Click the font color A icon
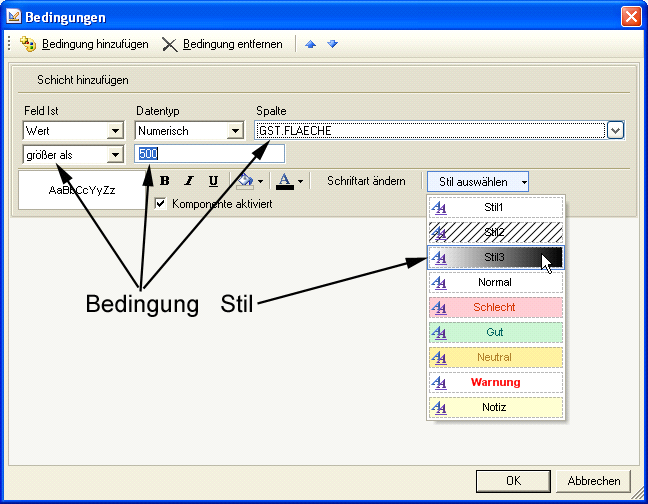Screen dimensions: 648x504 pyautogui.click(x=284, y=181)
